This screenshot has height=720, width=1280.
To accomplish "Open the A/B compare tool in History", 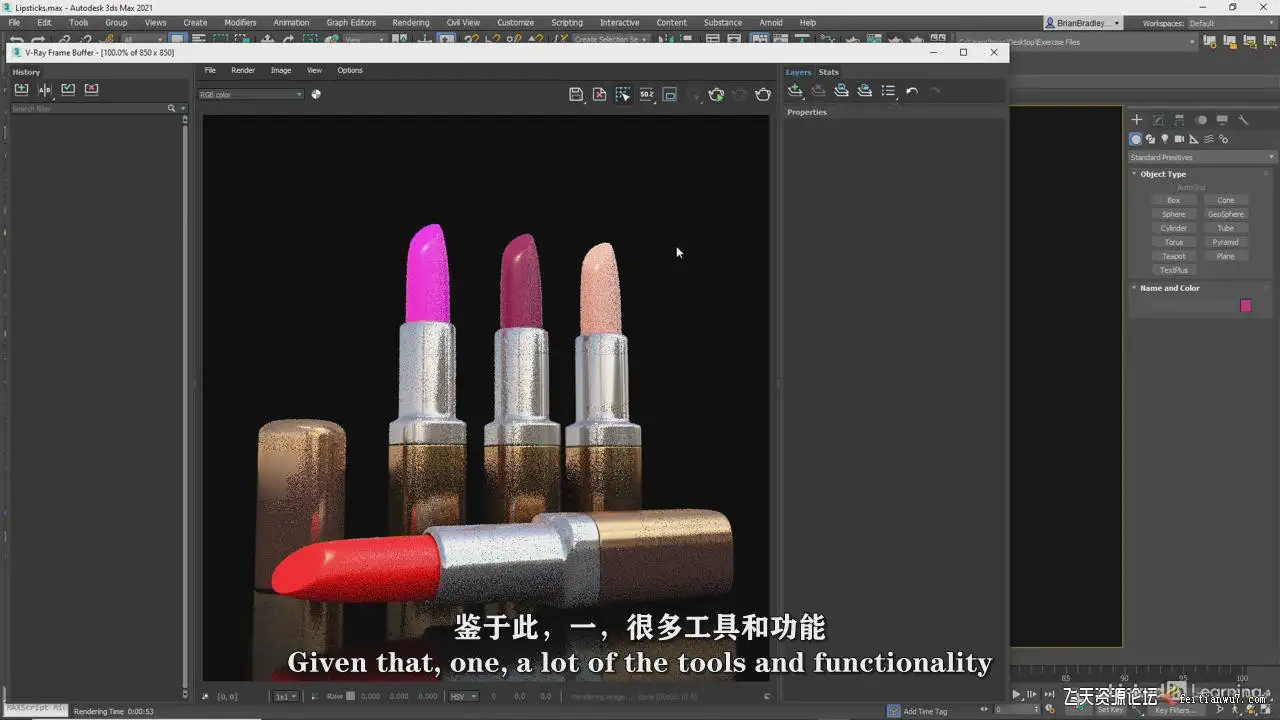I will click(x=45, y=89).
